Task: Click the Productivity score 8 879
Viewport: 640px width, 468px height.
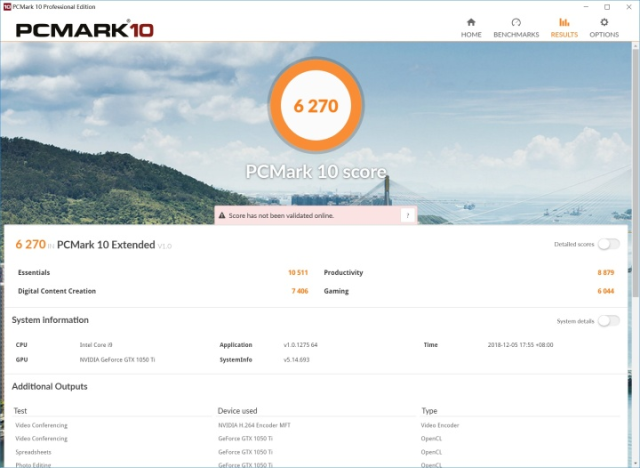Action: click(606, 273)
